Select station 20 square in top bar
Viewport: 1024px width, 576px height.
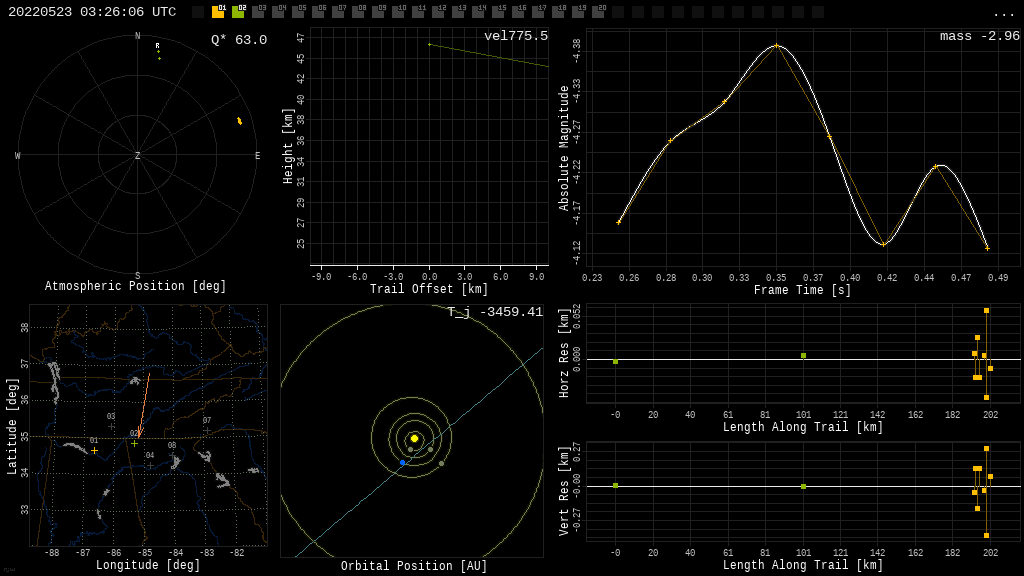598,12
